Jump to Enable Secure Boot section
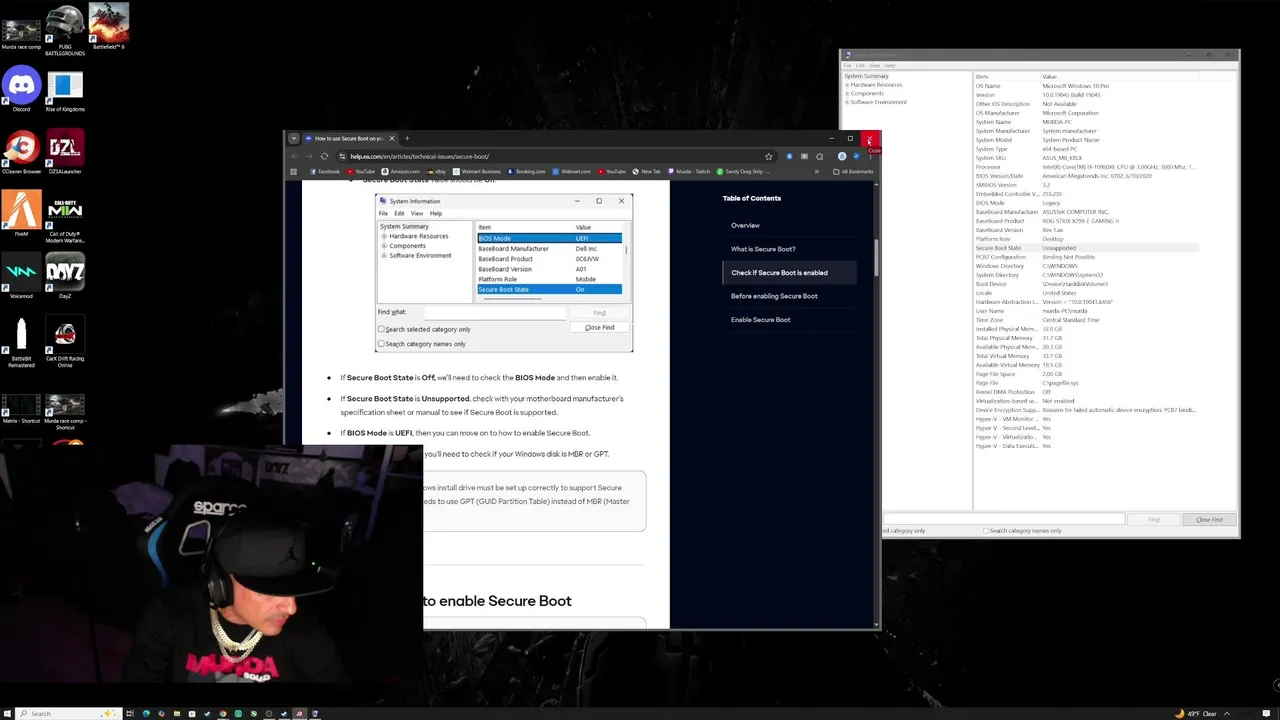The image size is (1280, 720). pyautogui.click(x=760, y=320)
